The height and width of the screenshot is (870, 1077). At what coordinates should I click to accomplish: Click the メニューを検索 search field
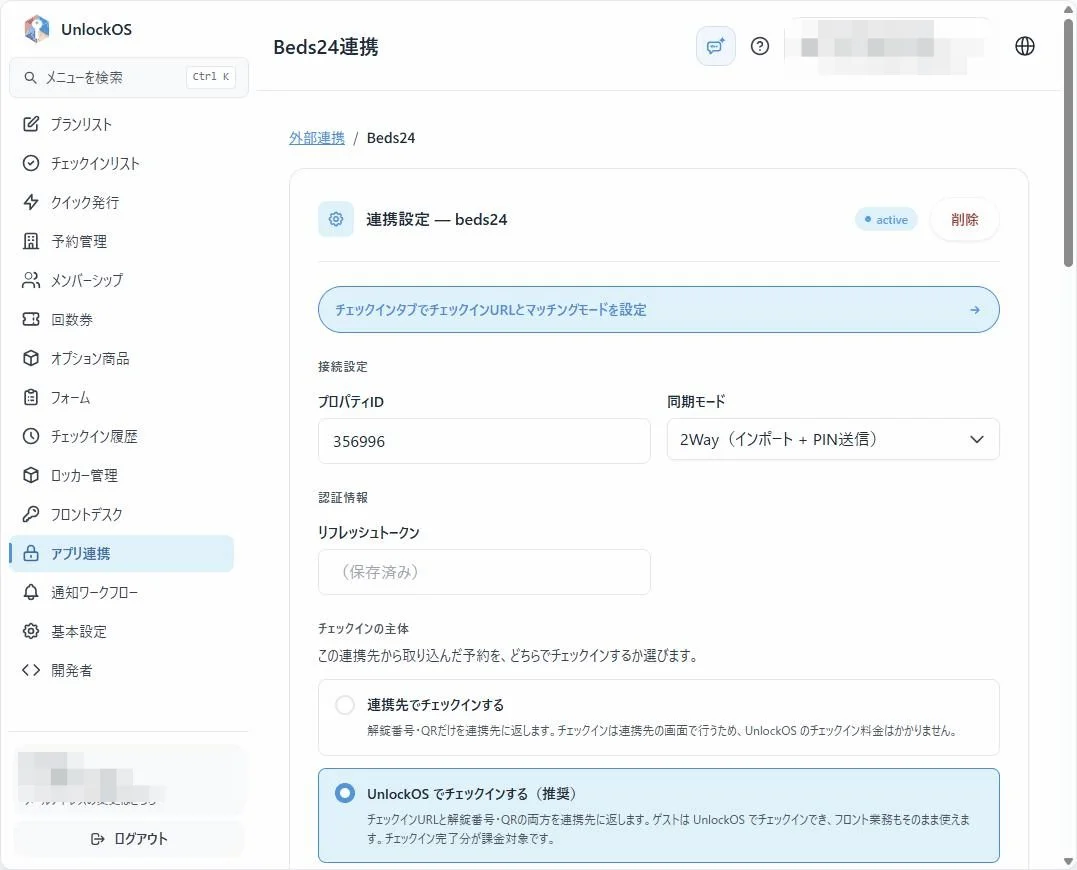pyautogui.click(x=128, y=78)
